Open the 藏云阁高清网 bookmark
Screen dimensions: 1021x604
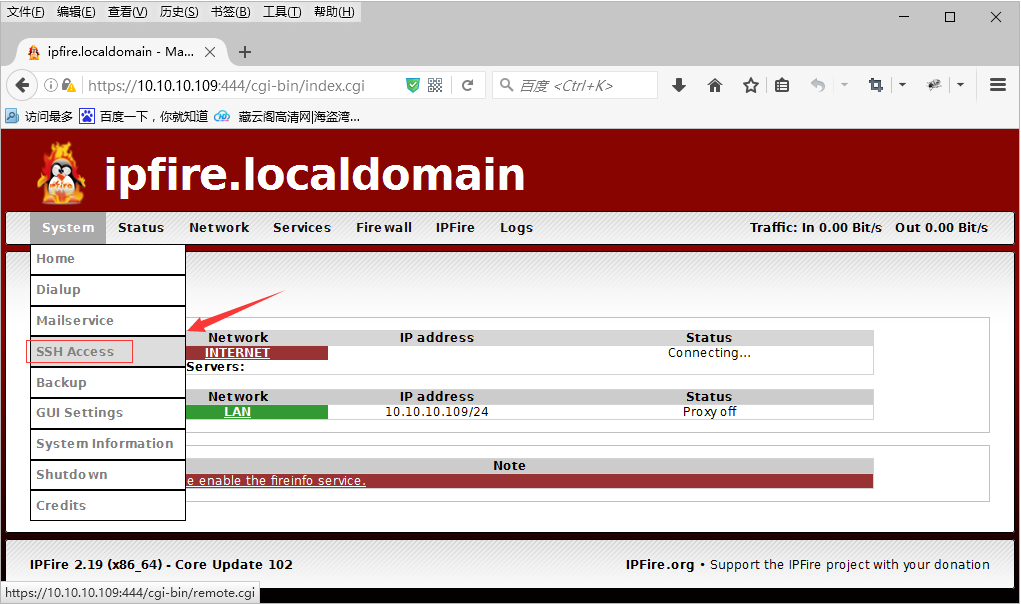287,117
